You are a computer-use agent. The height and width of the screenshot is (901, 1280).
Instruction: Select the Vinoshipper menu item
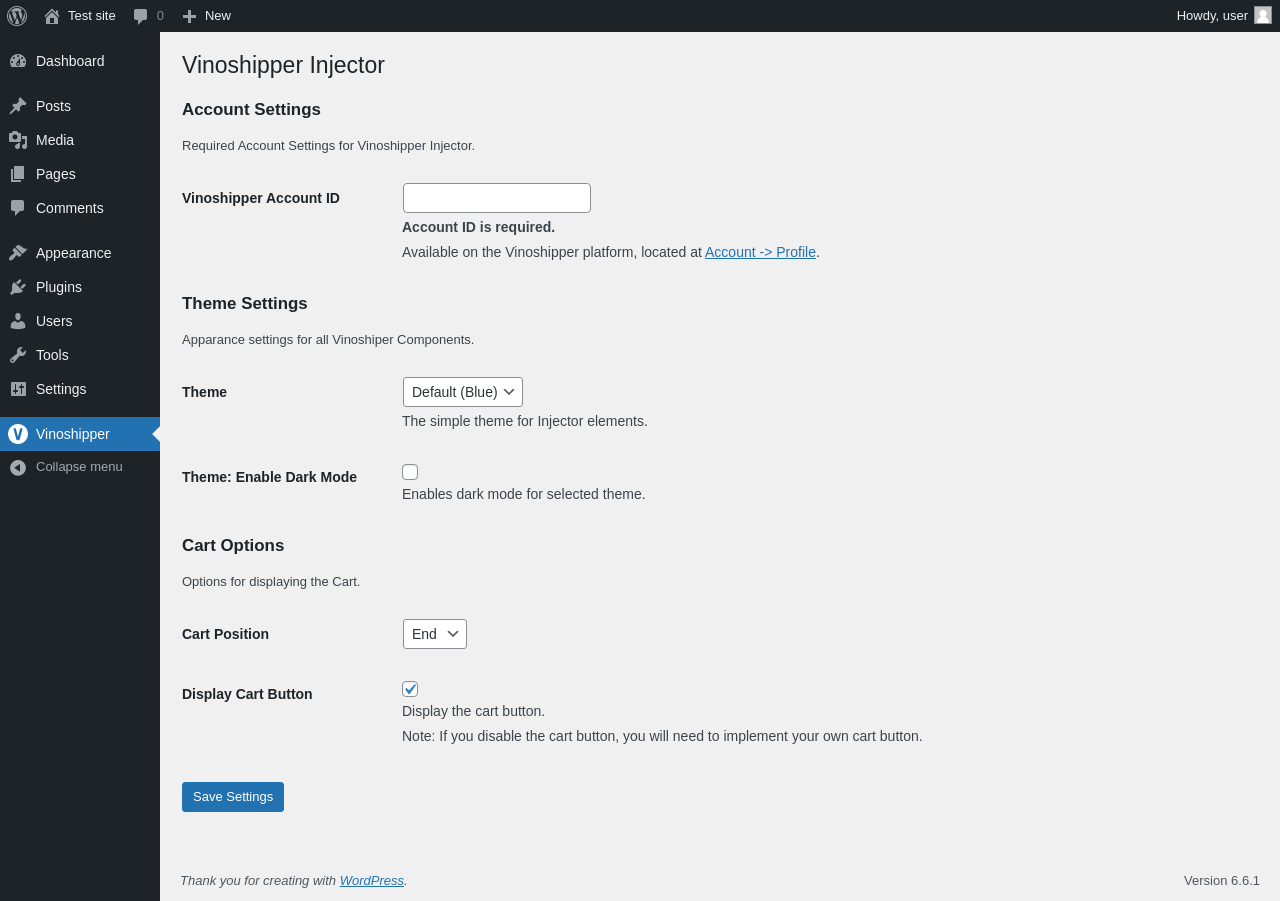pos(80,434)
